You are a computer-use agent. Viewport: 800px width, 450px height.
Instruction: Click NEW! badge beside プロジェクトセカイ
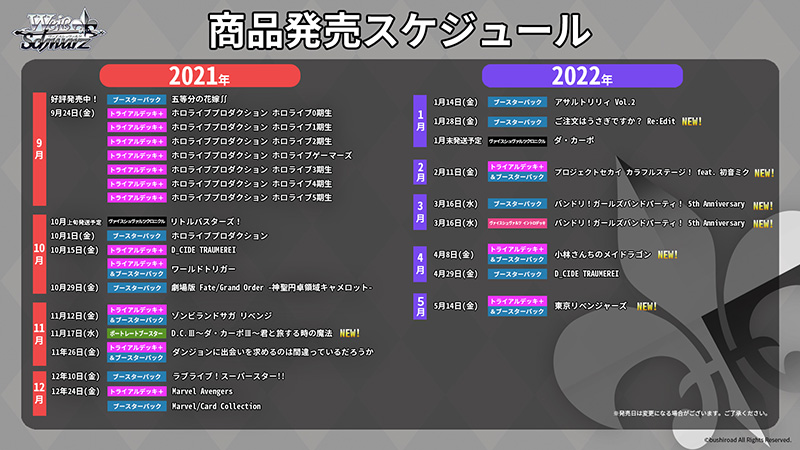click(x=764, y=173)
